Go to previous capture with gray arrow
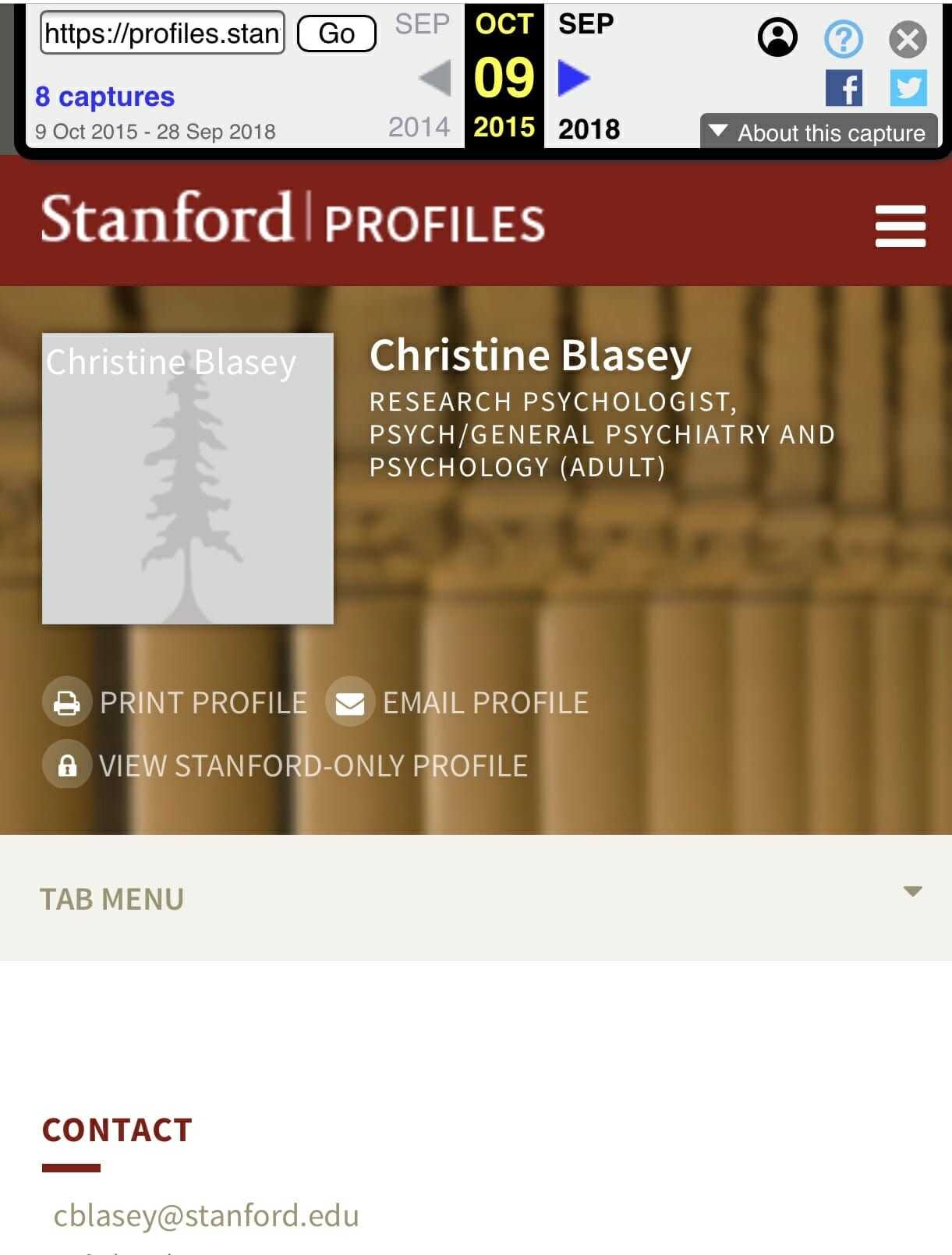The width and height of the screenshot is (952, 1255). tap(435, 78)
